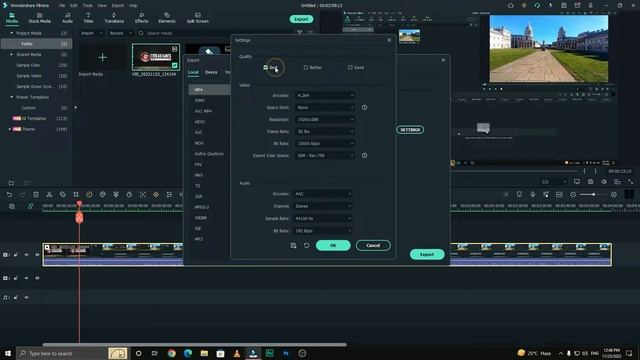Click Cancel in the Settings dialog
Screen dimensions: 640x360
click(373, 245)
